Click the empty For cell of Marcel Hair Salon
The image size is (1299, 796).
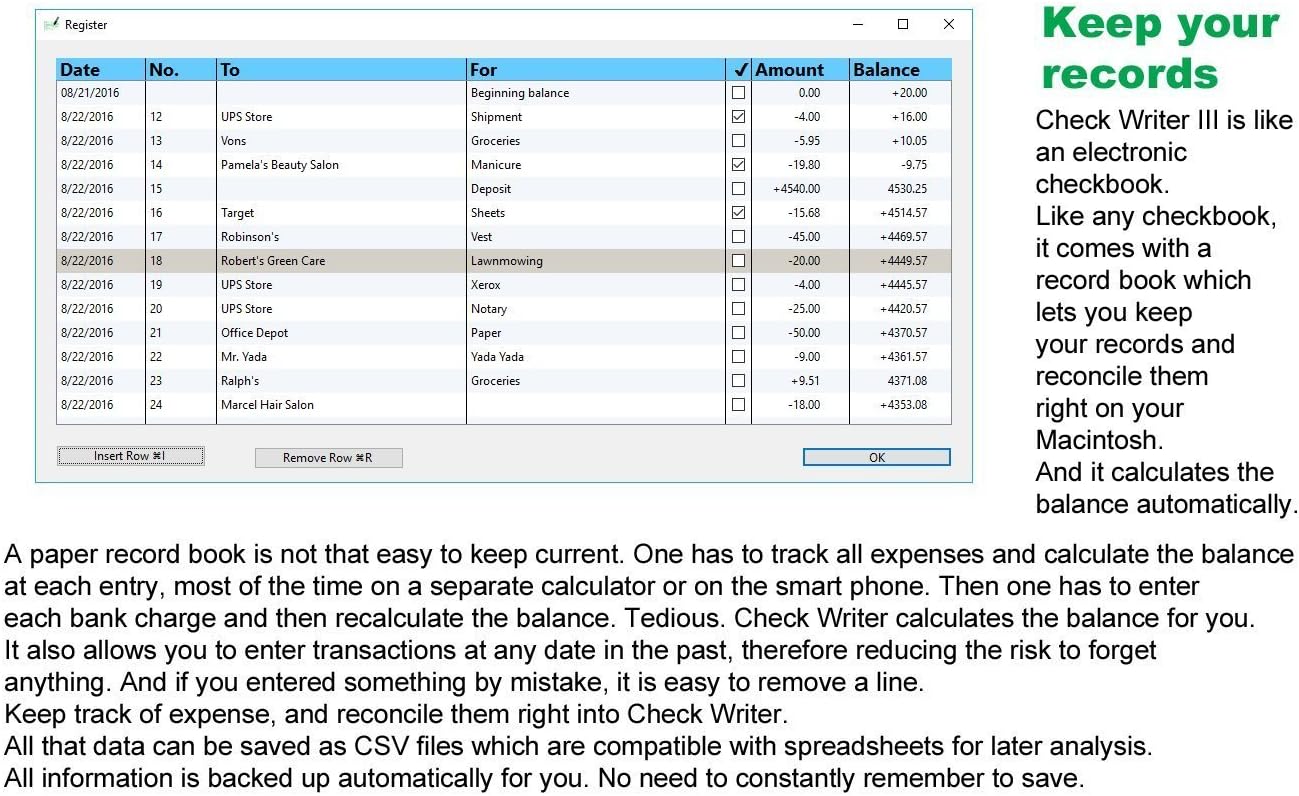point(596,405)
